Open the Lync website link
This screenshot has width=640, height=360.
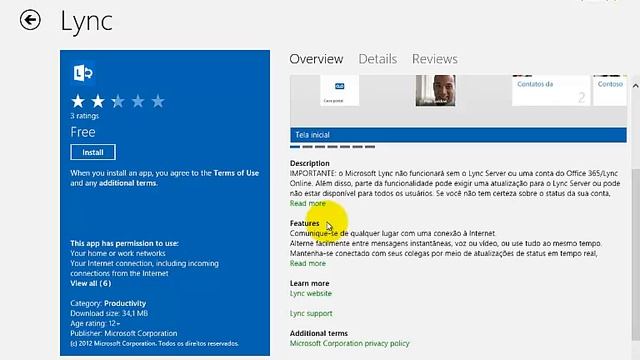coord(311,293)
